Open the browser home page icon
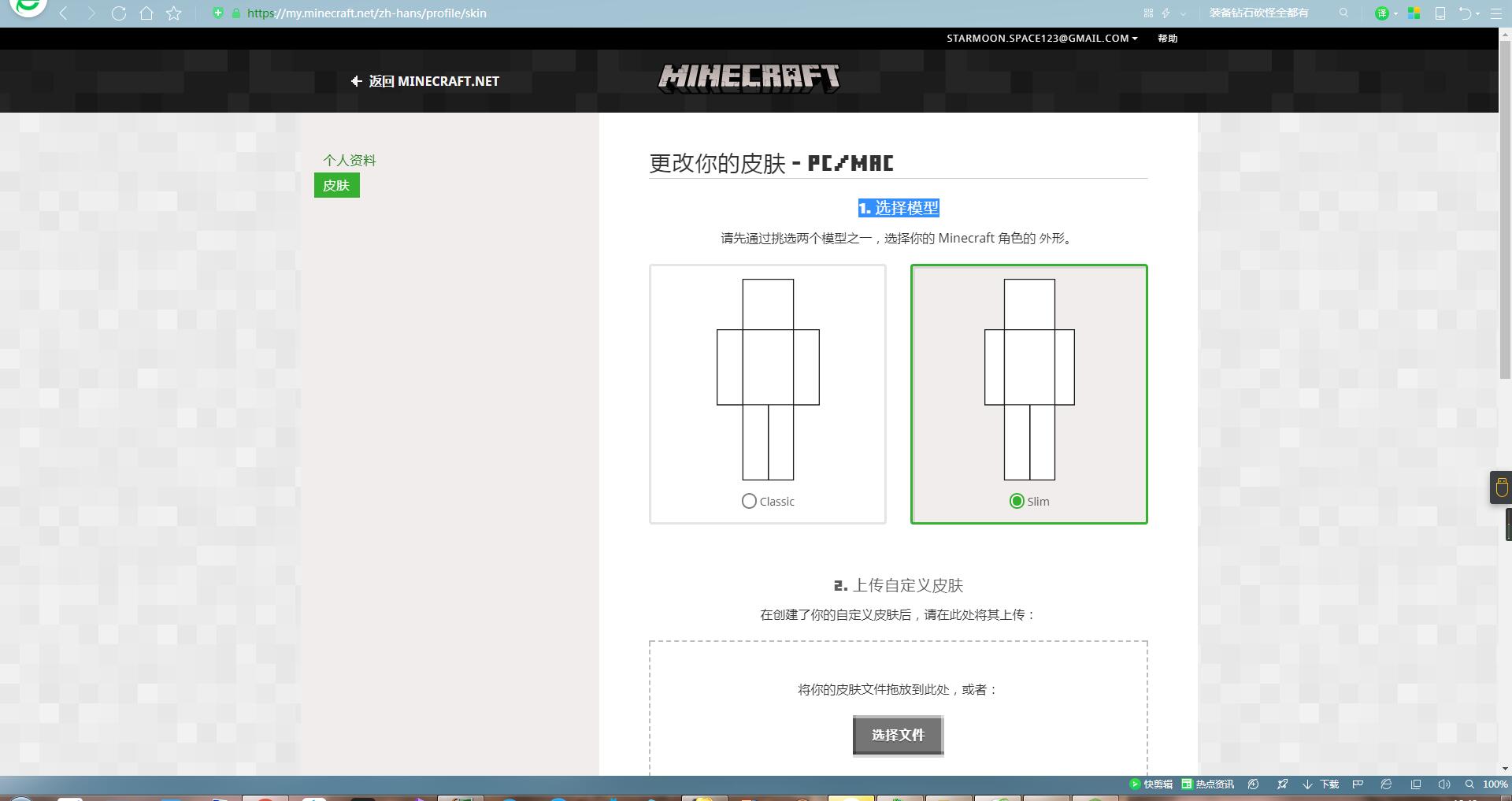 146,13
